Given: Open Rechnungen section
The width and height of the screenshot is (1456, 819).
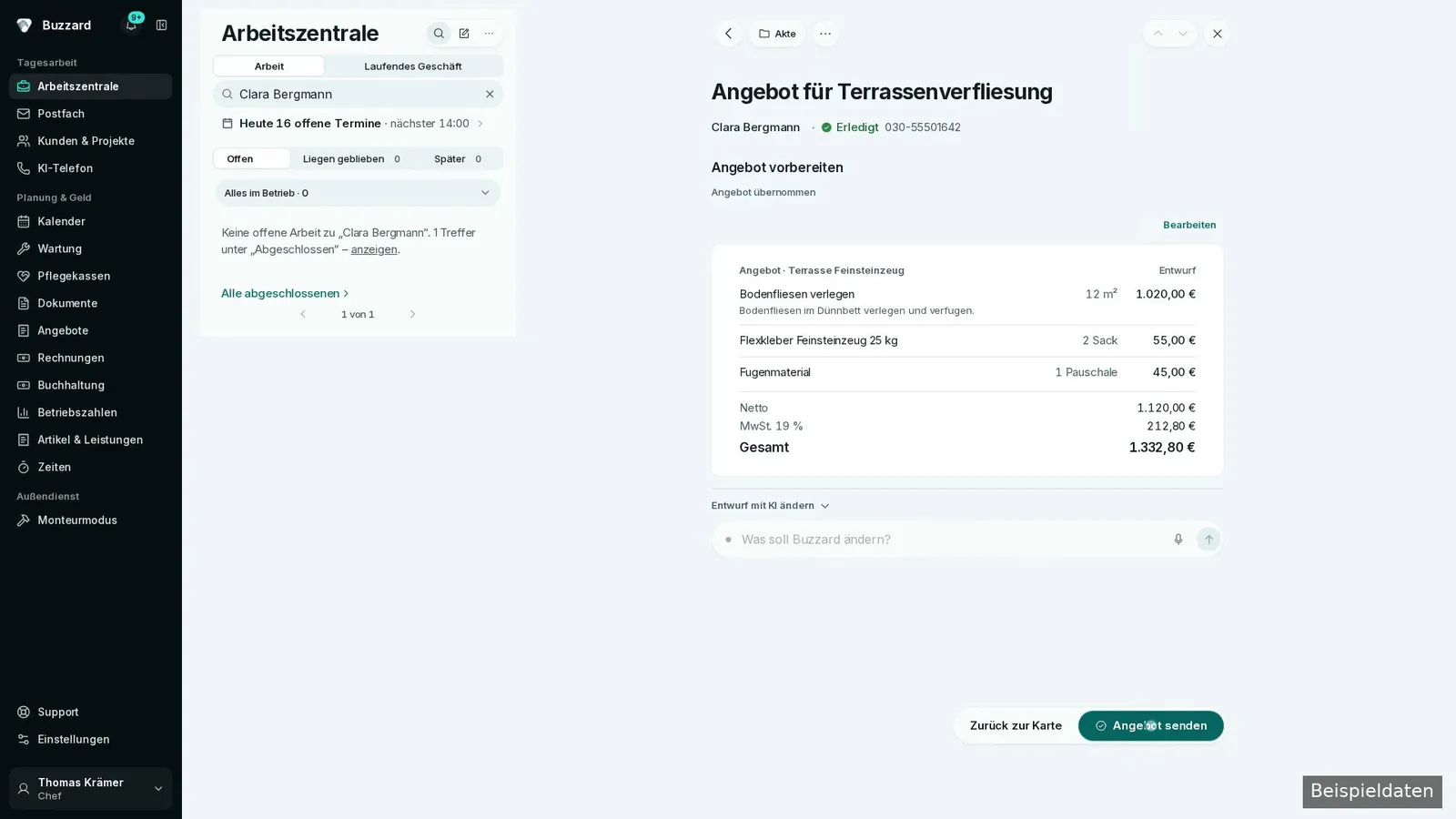Looking at the screenshot, I should tap(90, 358).
